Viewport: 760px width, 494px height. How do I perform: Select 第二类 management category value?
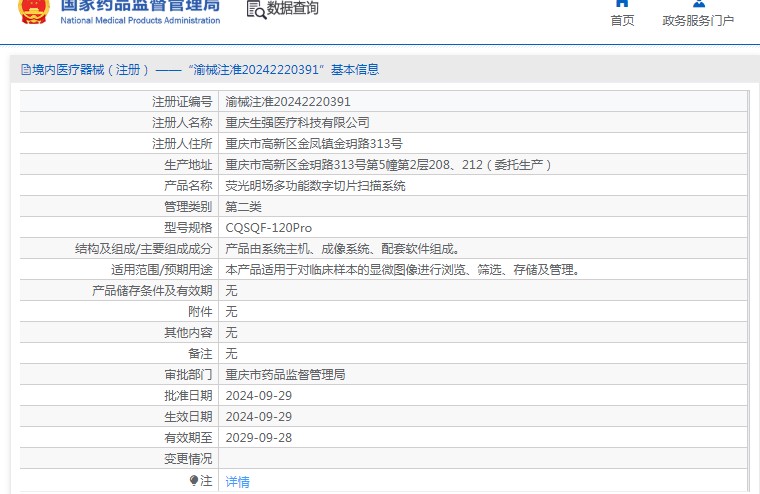(x=243, y=207)
